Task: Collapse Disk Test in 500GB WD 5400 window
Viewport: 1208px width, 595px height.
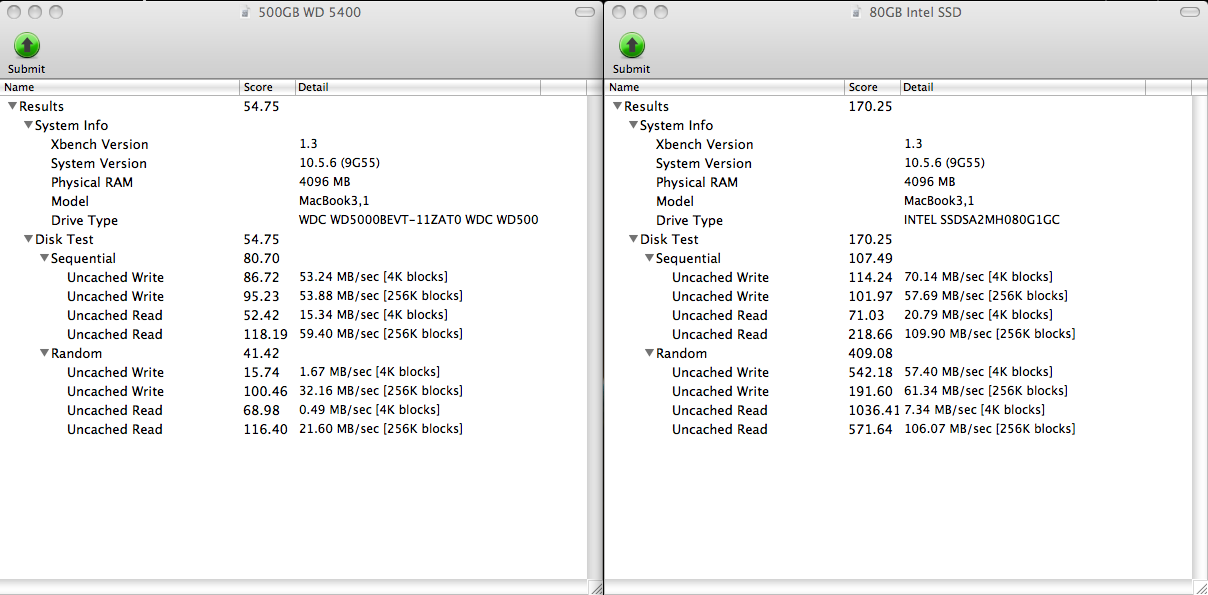Action: tap(28, 239)
